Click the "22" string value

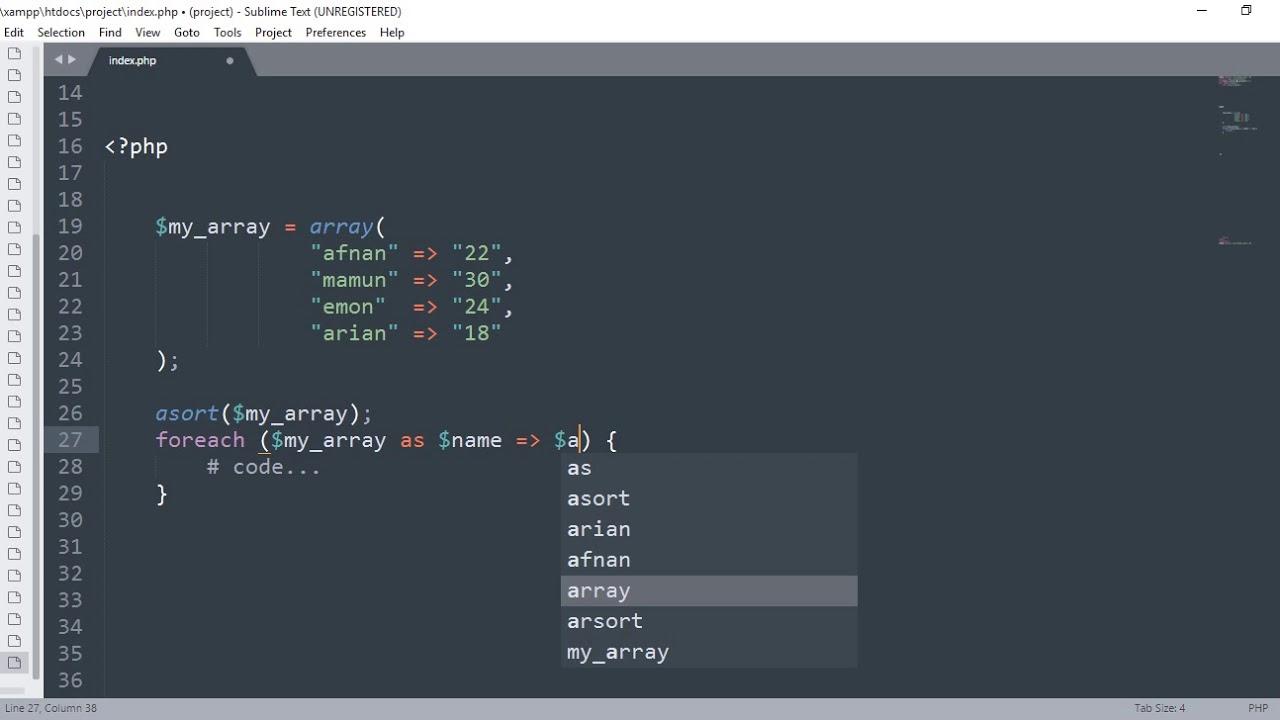pos(476,253)
